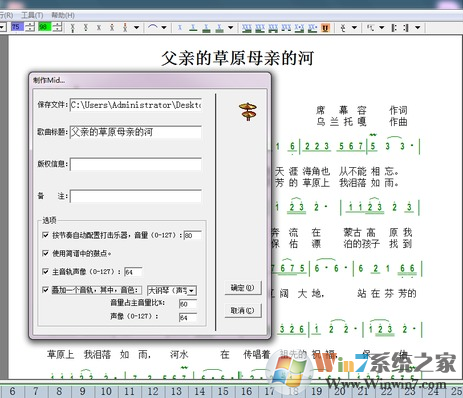Click the 备注 input field
463x398 pixels.
(x=136, y=196)
